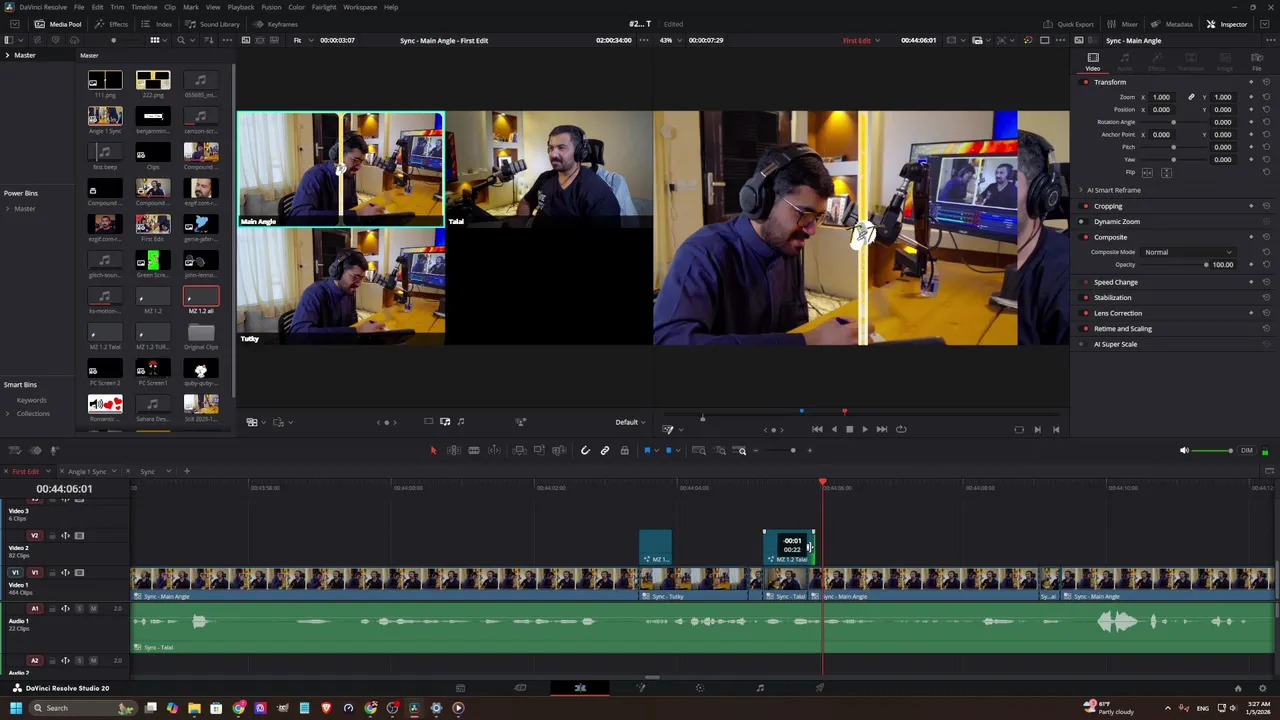Switch to the Fusion page icon
The width and height of the screenshot is (1280, 720).
[641, 688]
